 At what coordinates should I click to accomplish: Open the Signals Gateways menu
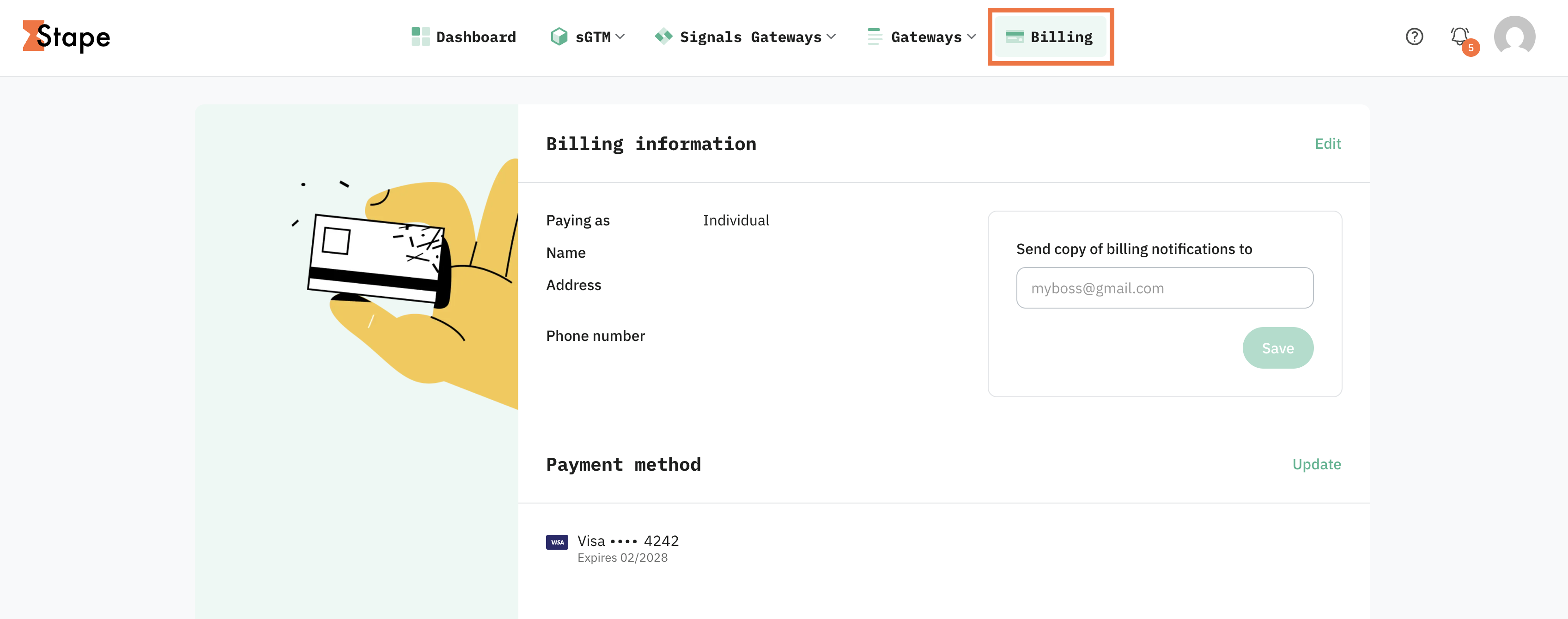click(746, 37)
